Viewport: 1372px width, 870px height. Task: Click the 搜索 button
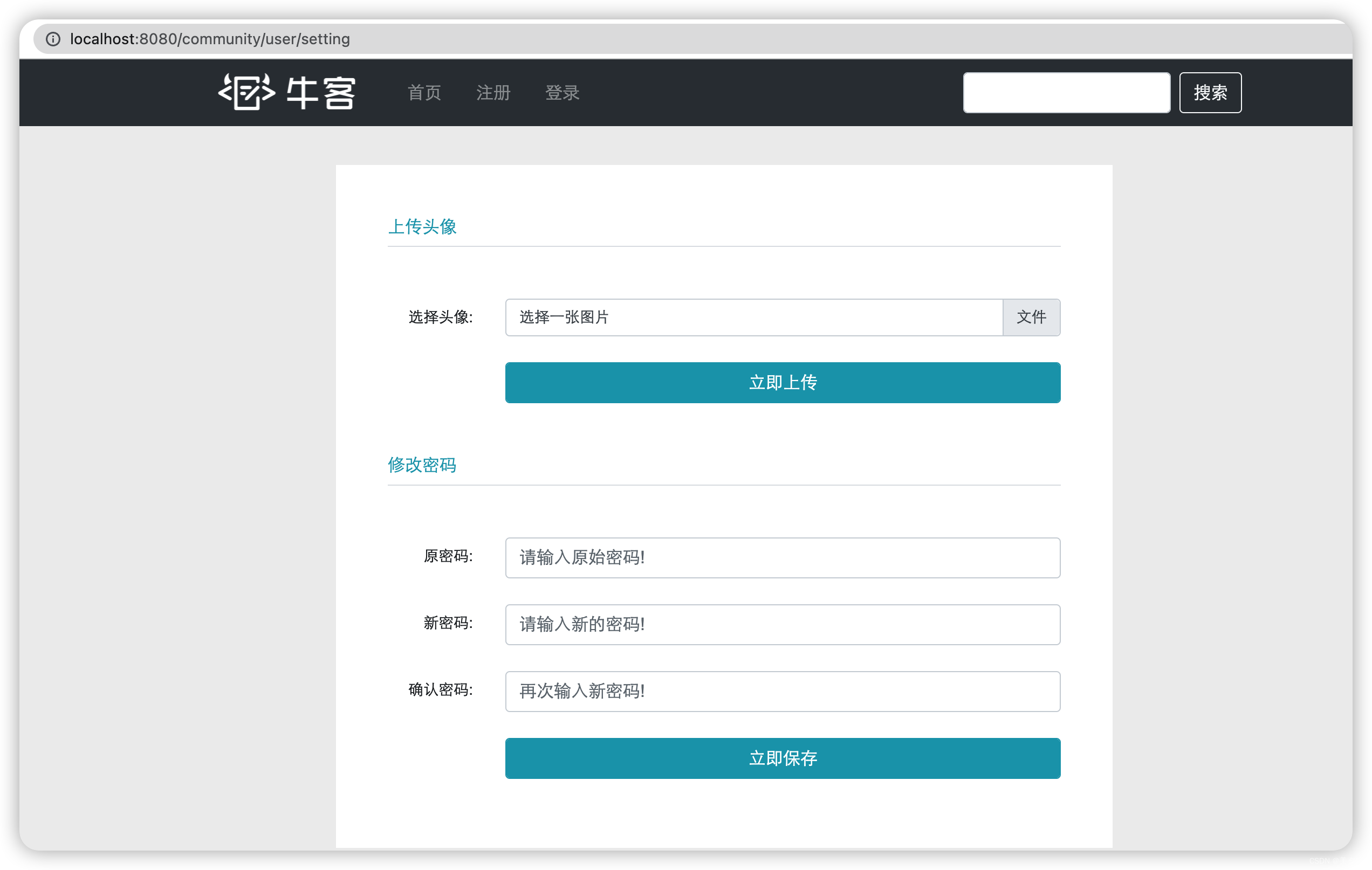coord(1210,92)
